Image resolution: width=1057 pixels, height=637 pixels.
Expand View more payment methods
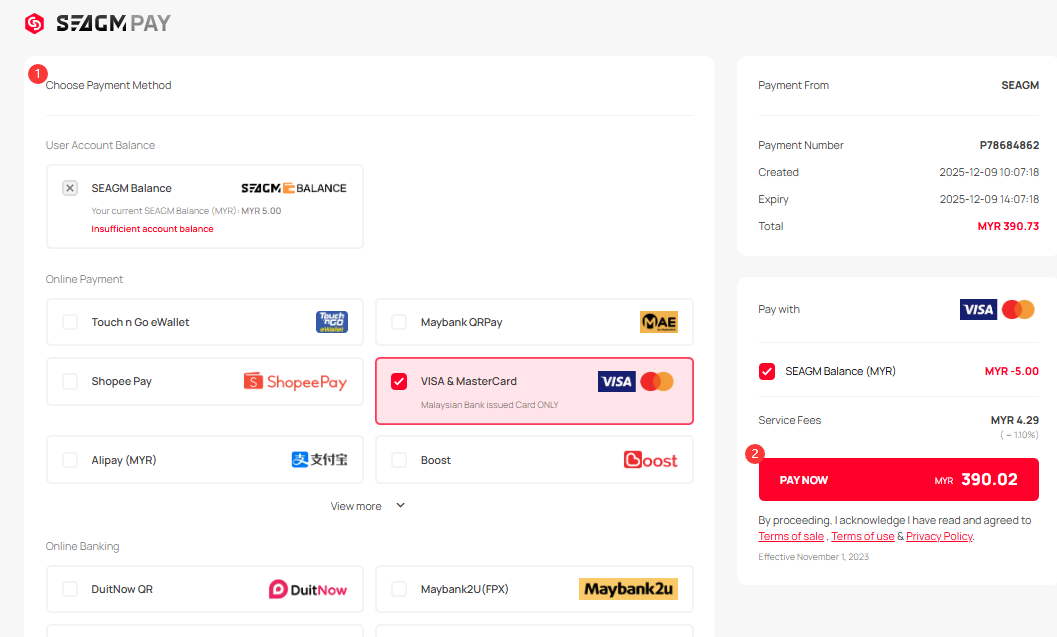click(x=357, y=506)
